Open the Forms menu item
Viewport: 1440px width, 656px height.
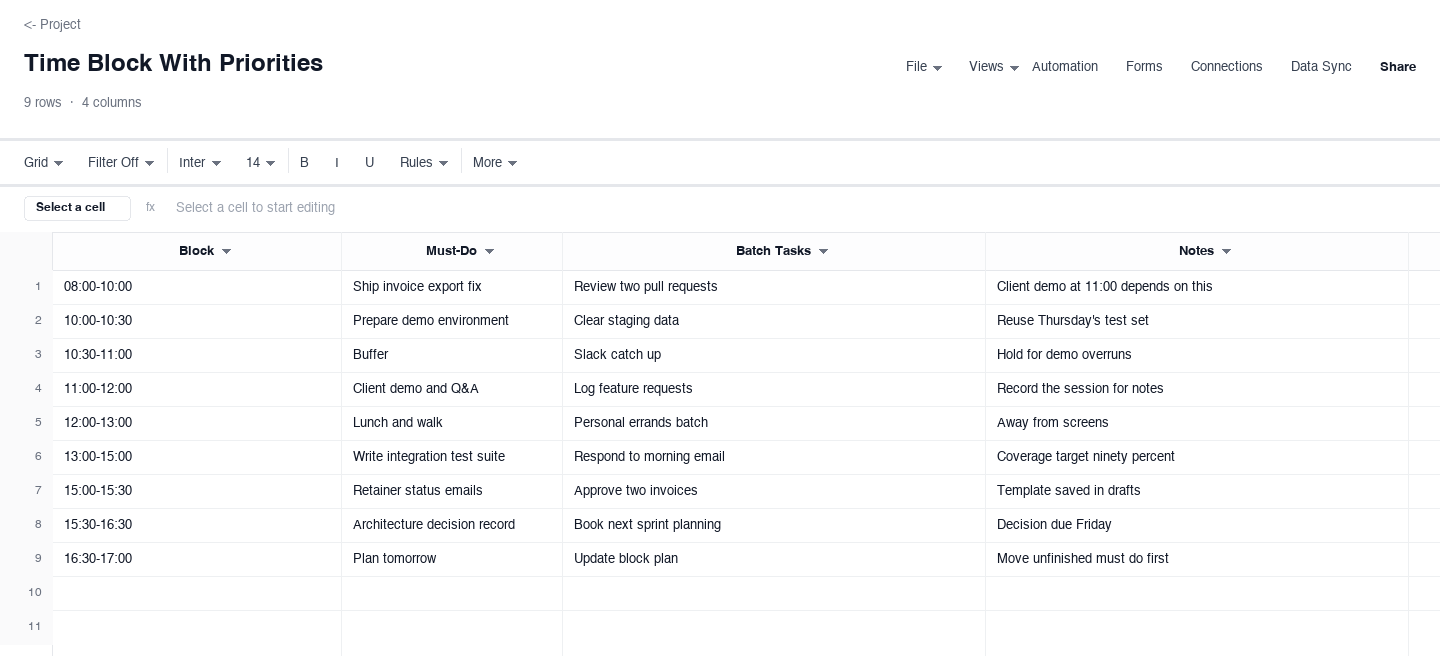tap(1143, 67)
